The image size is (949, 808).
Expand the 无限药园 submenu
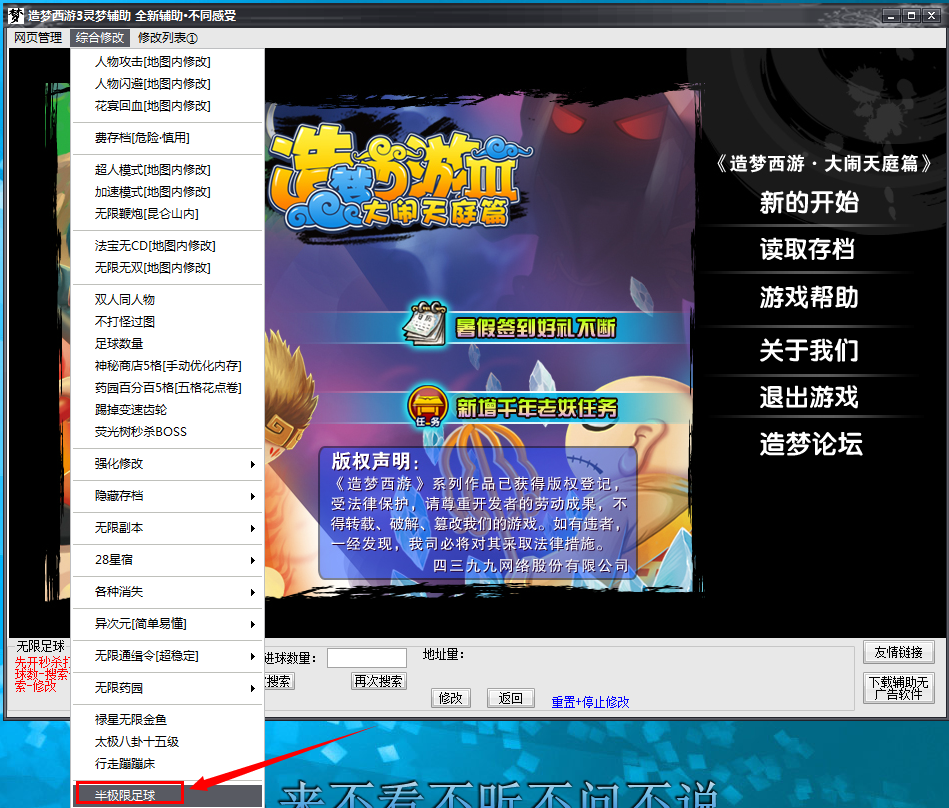coord(168,688)
